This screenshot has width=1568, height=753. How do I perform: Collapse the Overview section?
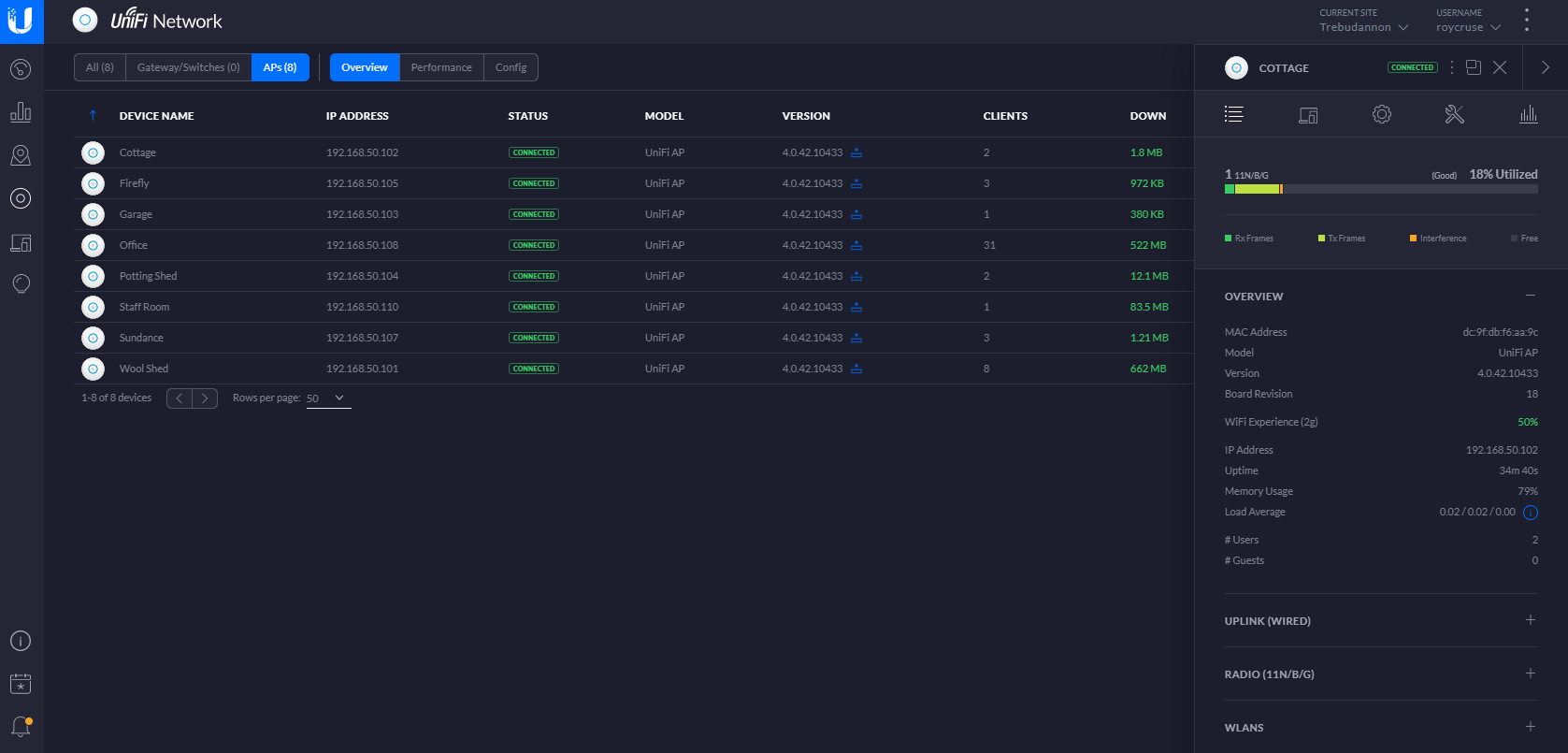[1530, 296]
